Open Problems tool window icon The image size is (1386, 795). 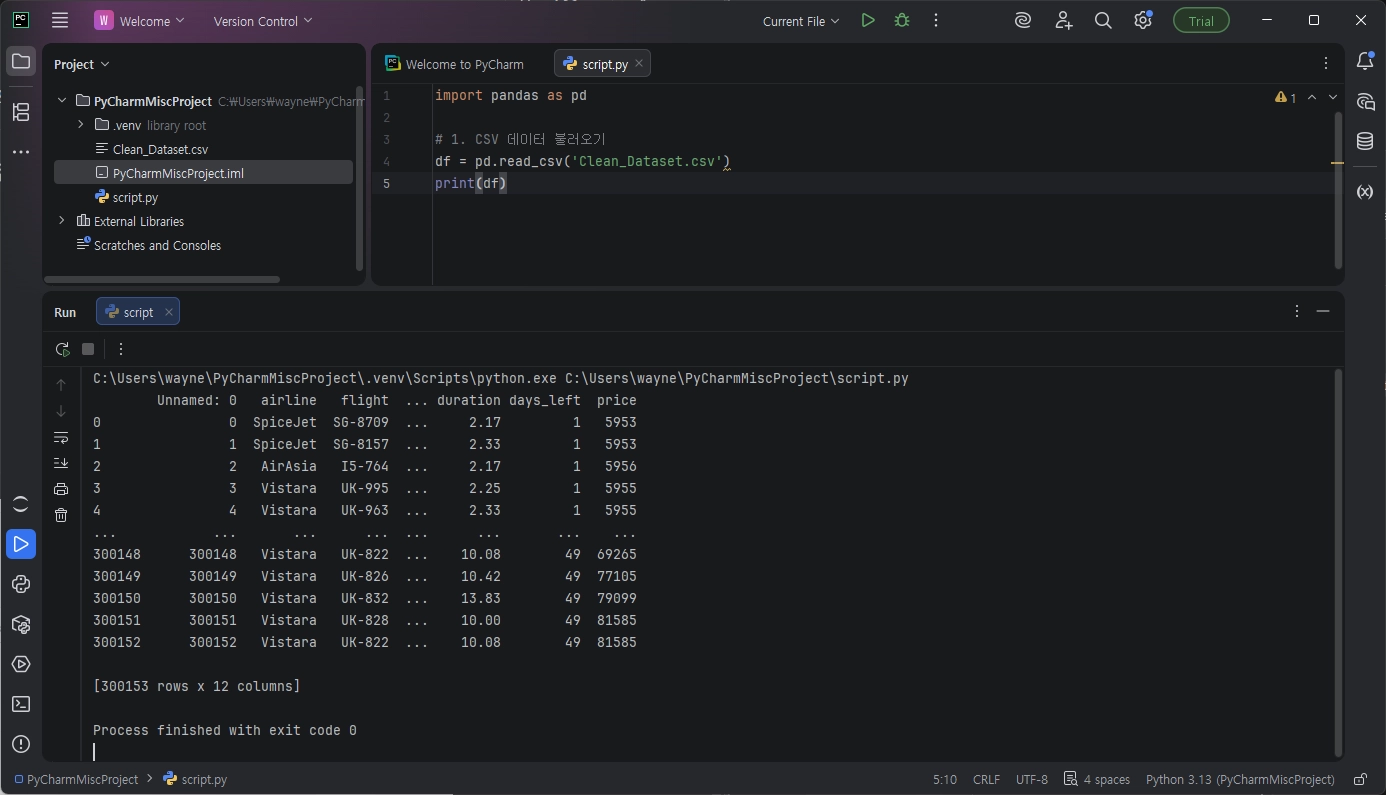click(x=20, y=744)
